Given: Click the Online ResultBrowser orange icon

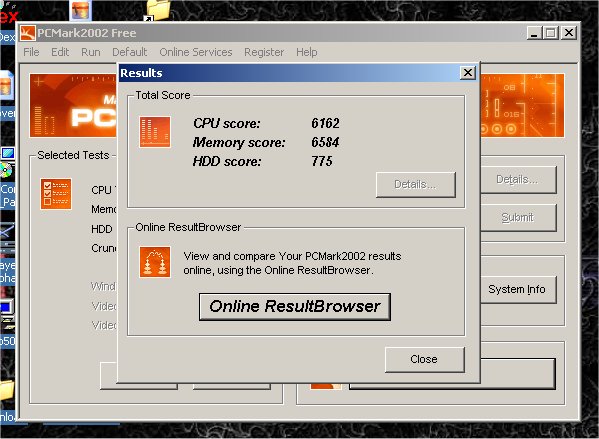Looking at the screenshot, I should [155, 262].
